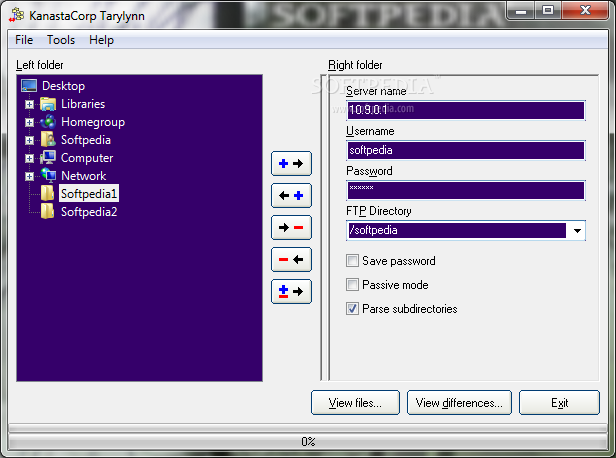616x458 pixels.
Task: Enable the Passive mode checkbox
Action: pyautogui.click(x=352, y=284)
